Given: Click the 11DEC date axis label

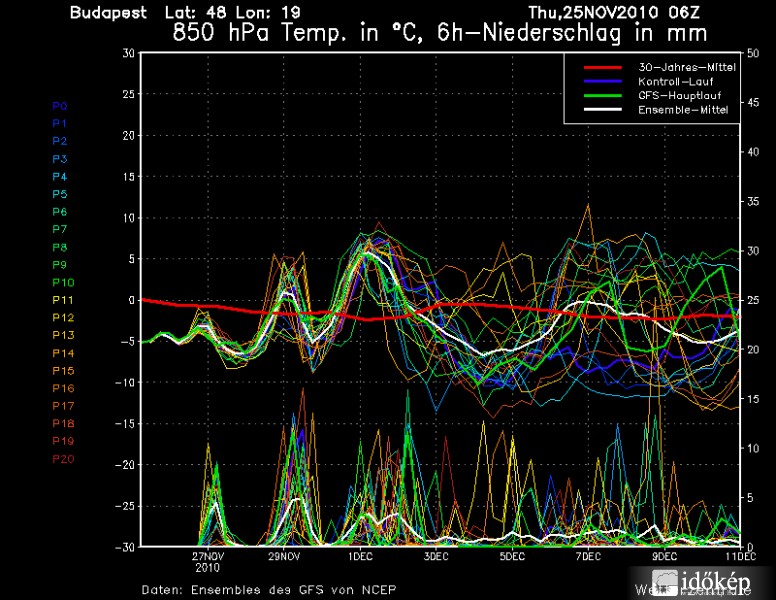Looking at the screenshot, I should pos(741,556).
